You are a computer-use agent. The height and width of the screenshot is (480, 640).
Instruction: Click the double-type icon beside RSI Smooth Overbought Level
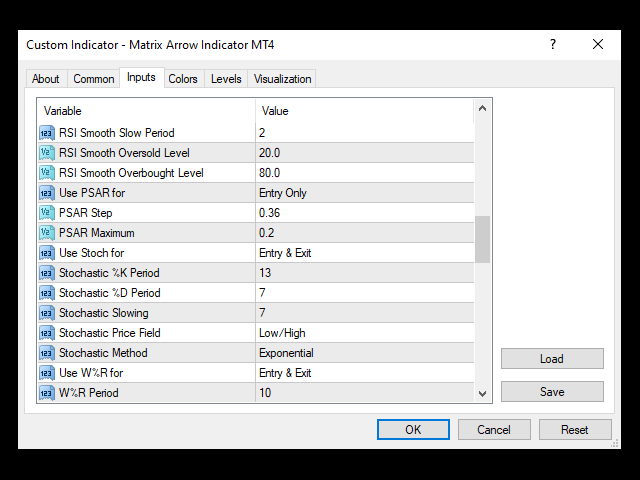coord(47,173)
